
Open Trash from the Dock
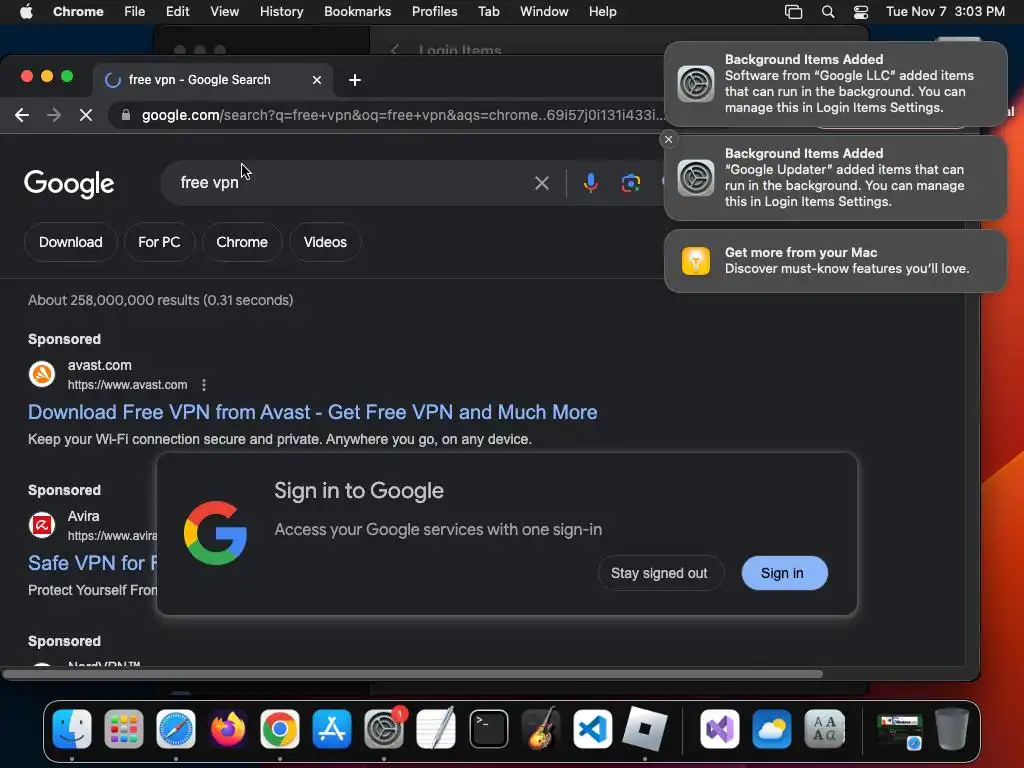952,729
